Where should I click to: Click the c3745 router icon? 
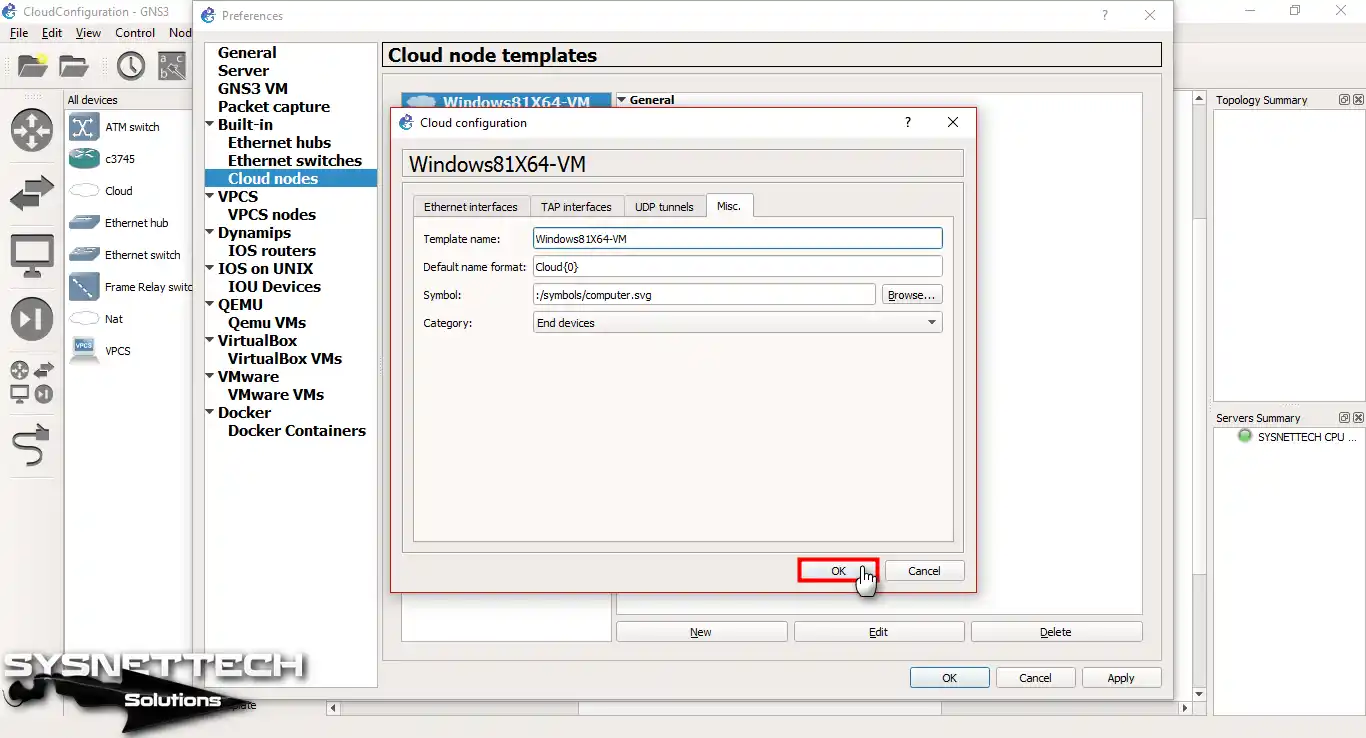tap(84, 159)
